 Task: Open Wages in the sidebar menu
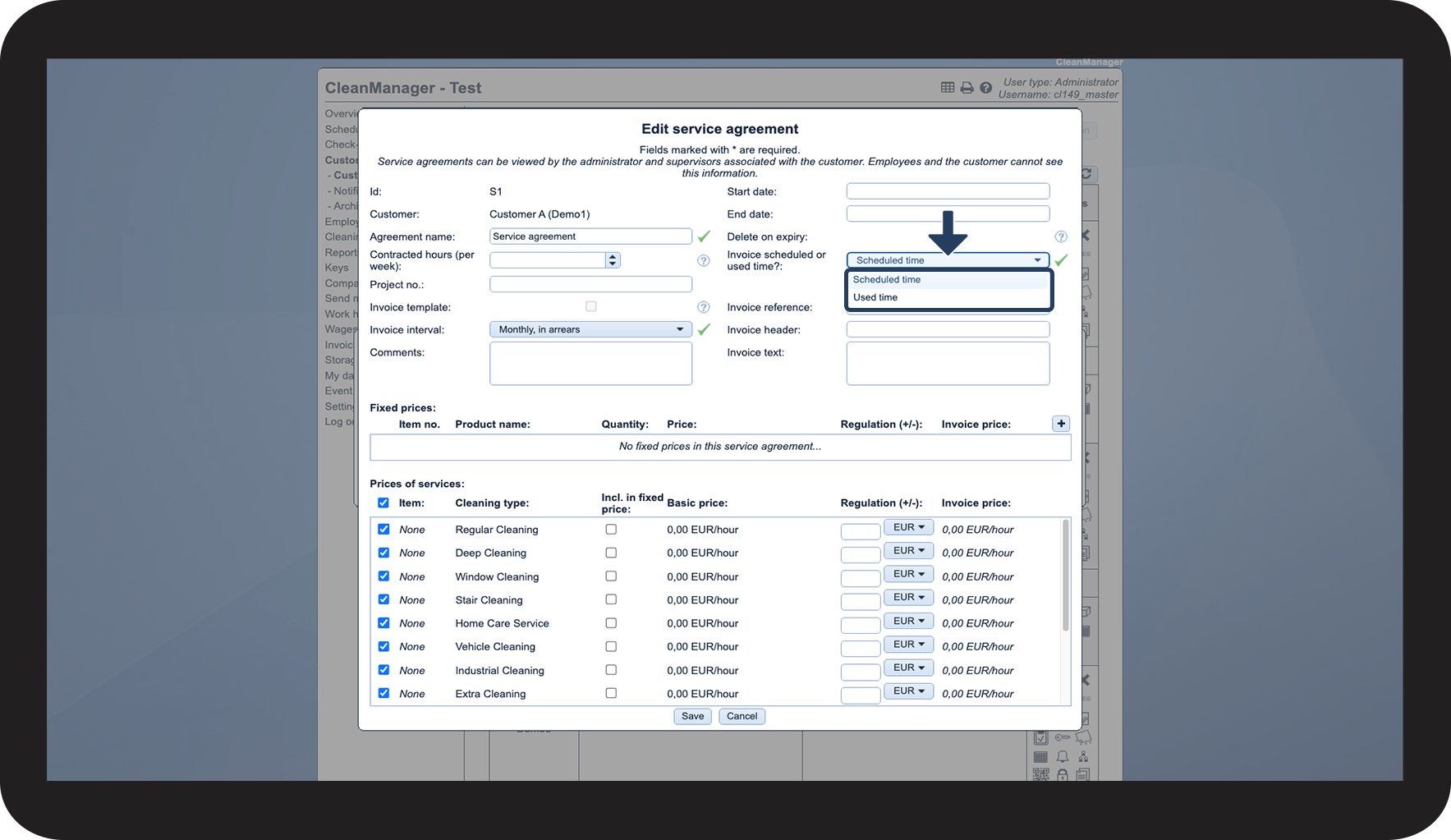(341, 329)
